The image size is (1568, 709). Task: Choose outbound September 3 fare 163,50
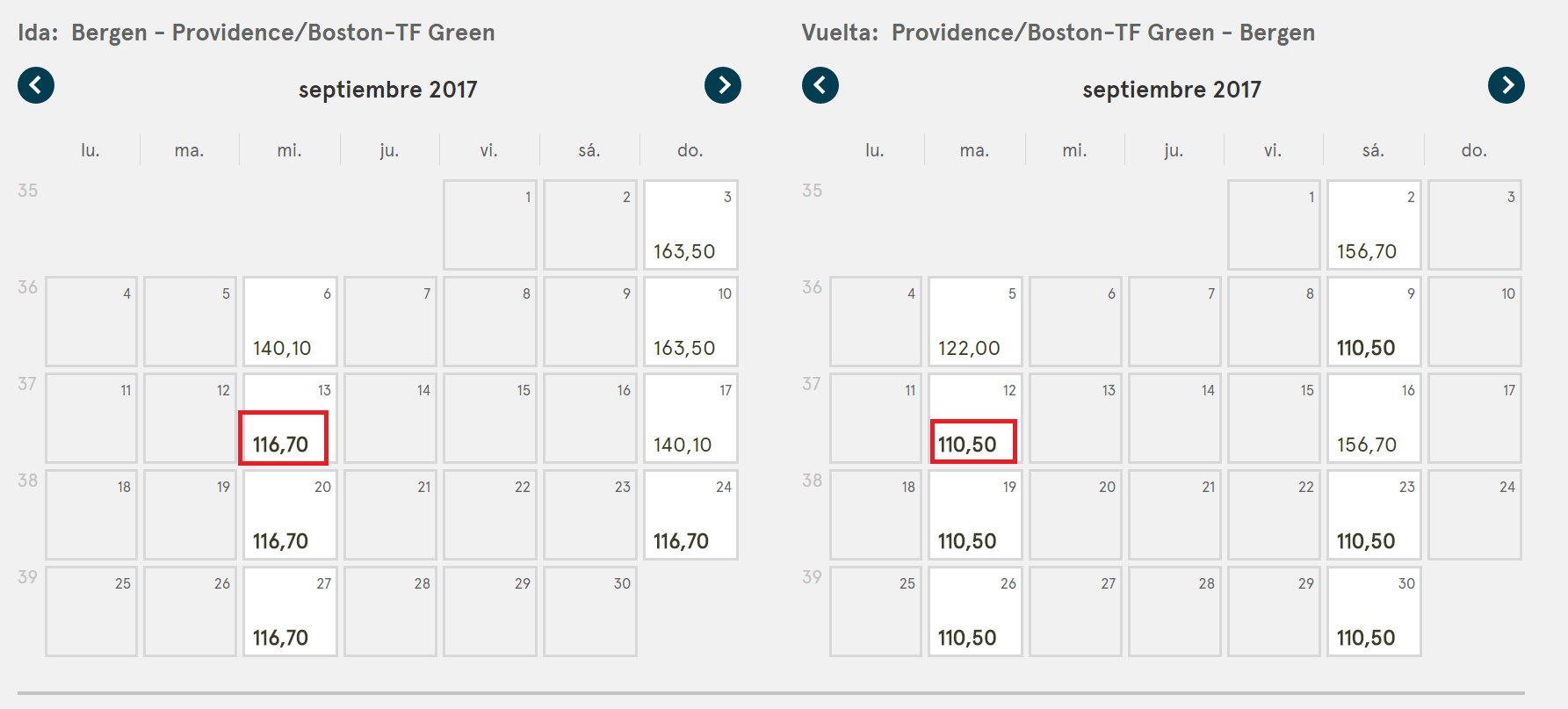click(x=690, y=225)
